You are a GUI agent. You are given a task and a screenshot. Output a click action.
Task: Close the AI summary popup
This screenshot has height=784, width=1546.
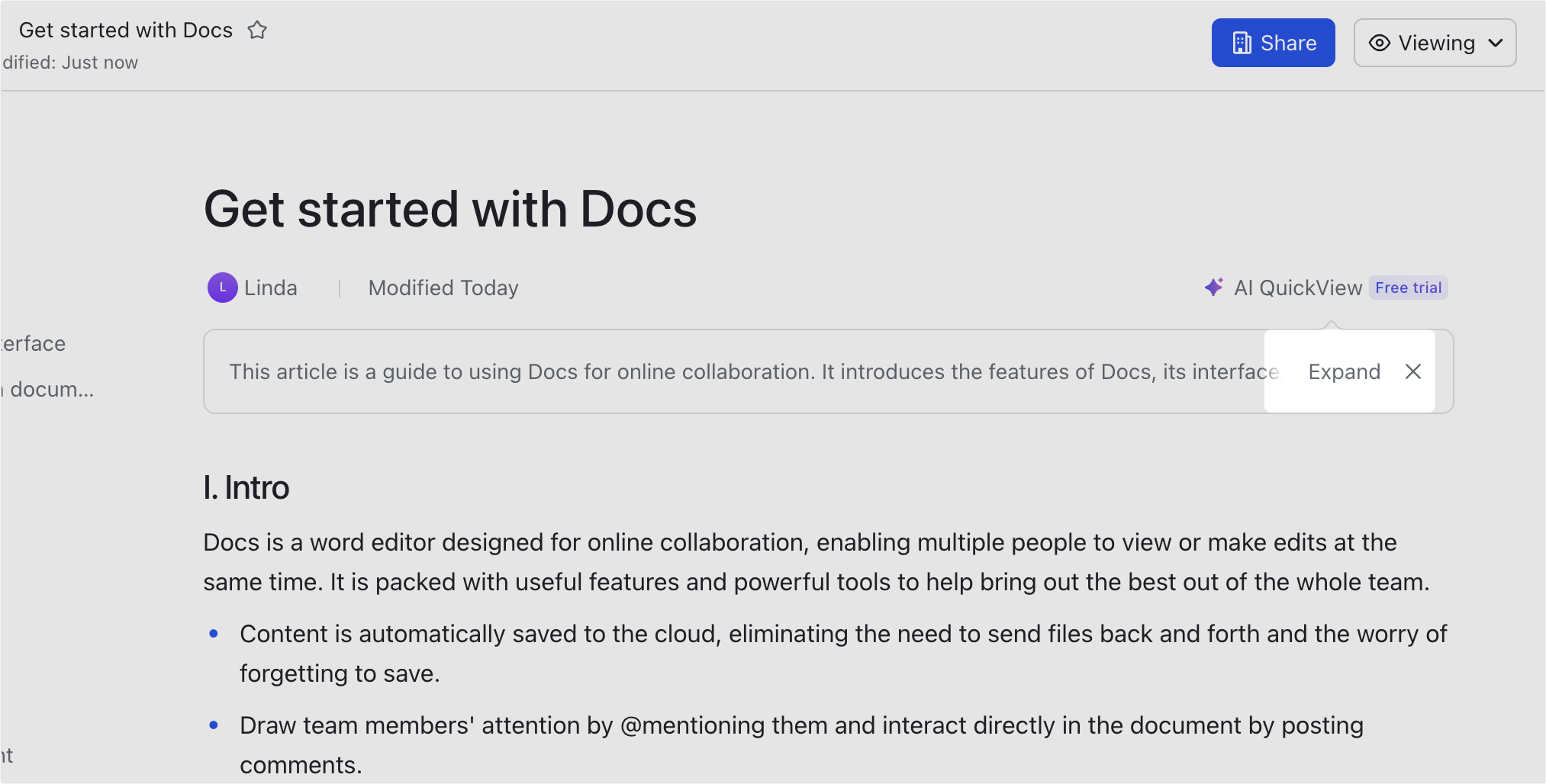coord(1413,371)
